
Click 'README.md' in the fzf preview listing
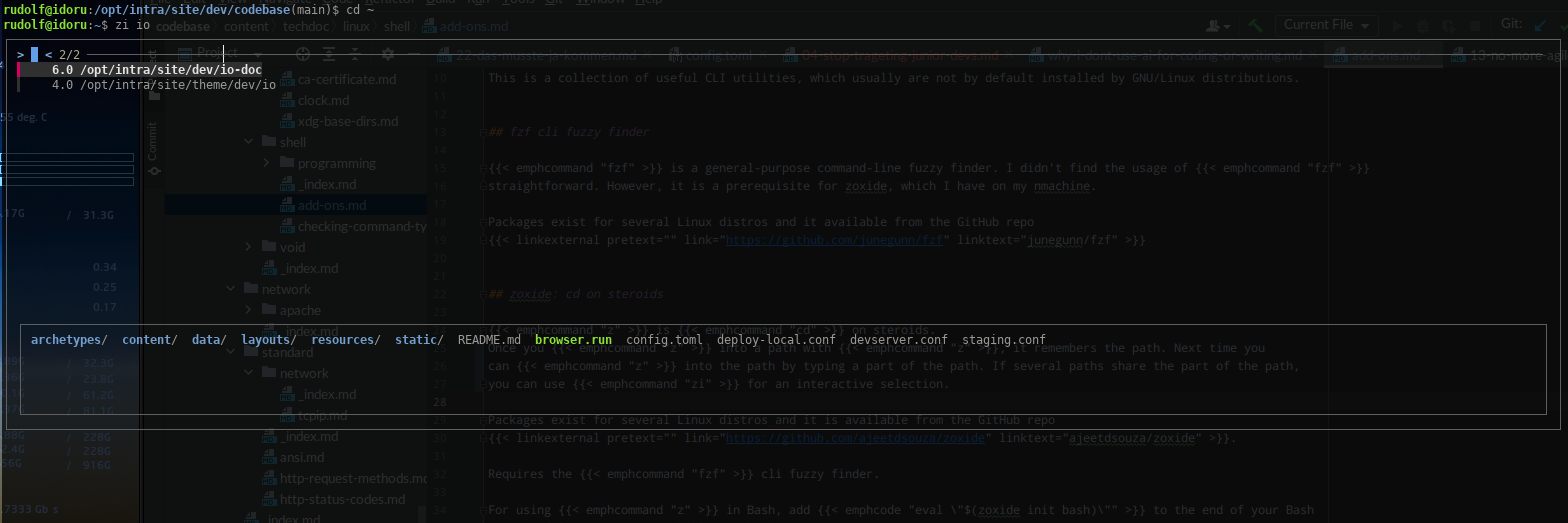click(489, 340)
